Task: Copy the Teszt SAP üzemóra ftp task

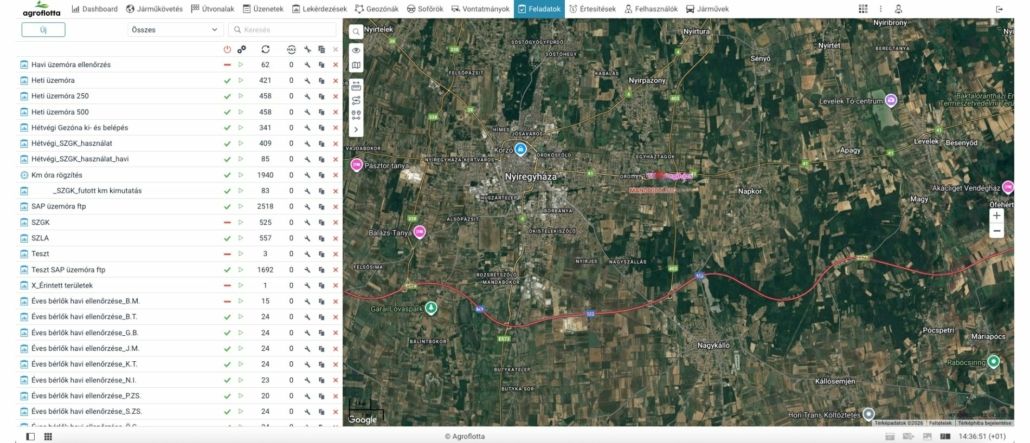Action: pos(321,270)
